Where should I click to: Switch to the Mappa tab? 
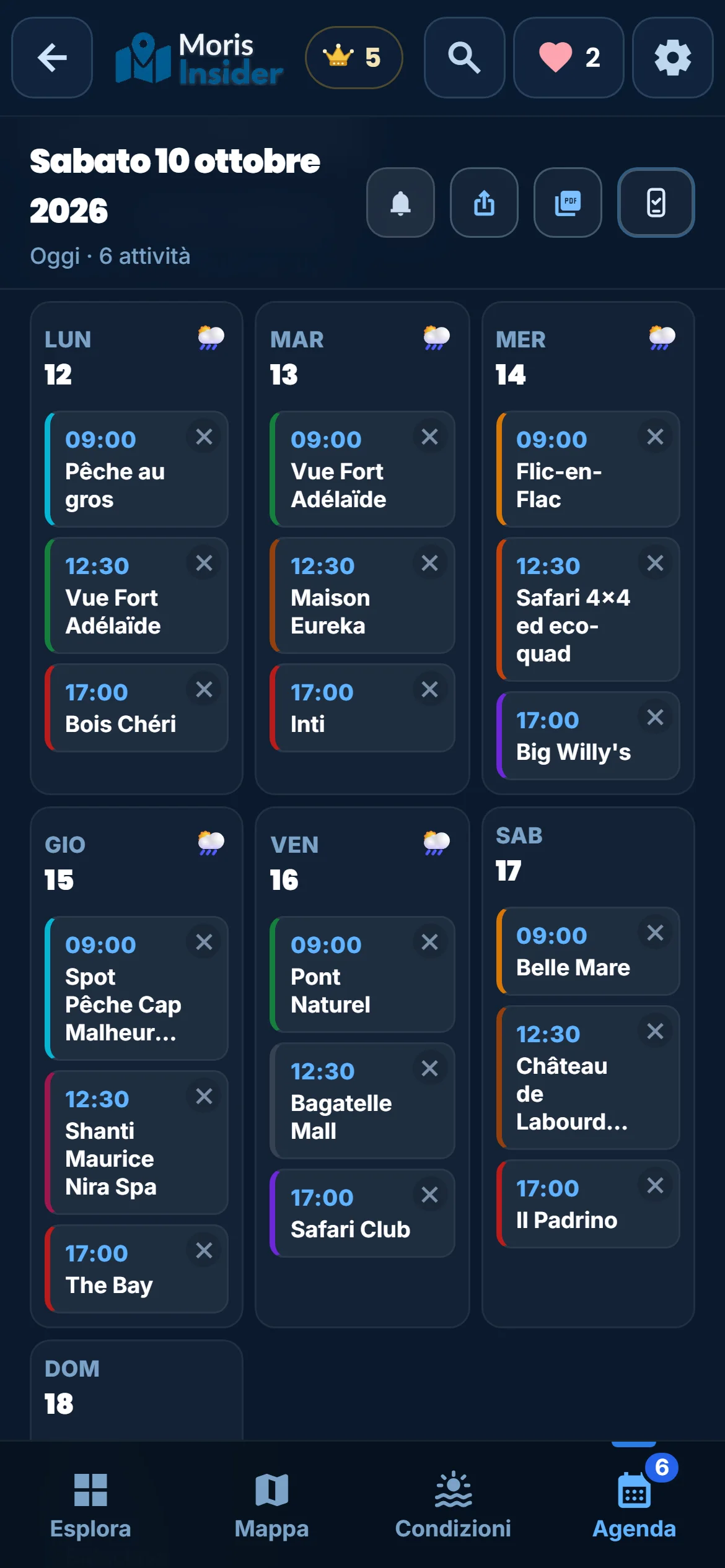click(271, 1505)
